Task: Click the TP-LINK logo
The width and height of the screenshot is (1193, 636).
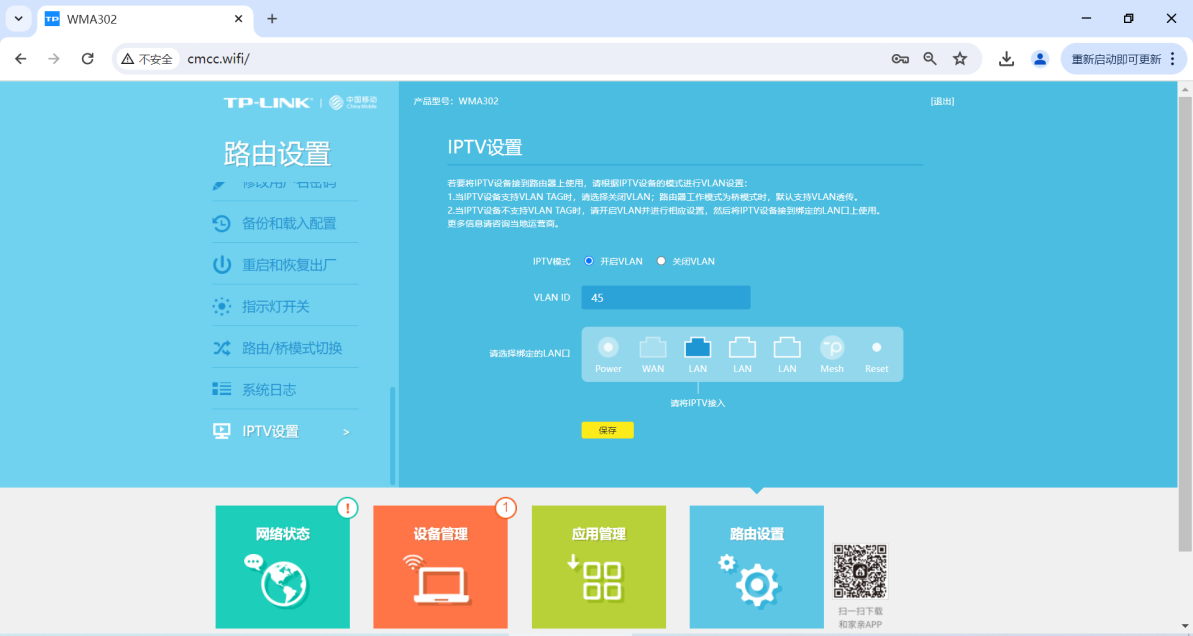Action: 268,102
